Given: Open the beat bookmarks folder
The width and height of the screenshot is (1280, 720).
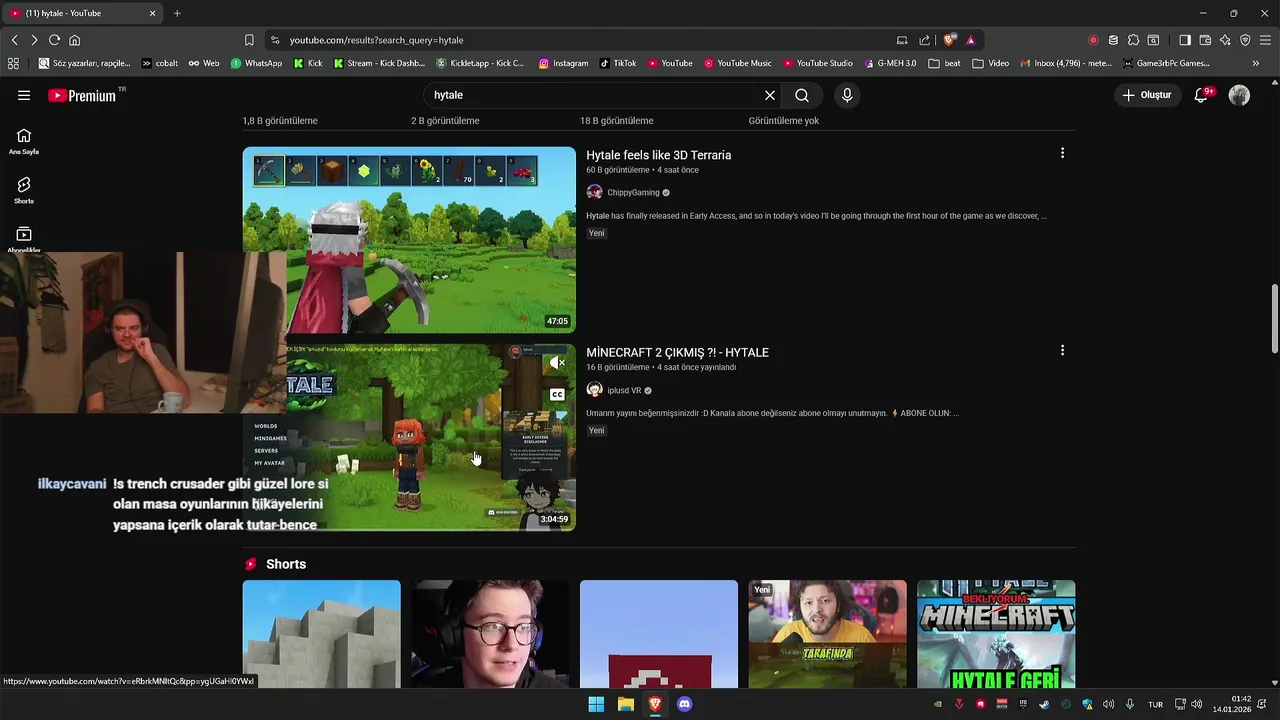Looking at the screenshot, I should coord(944,63).
